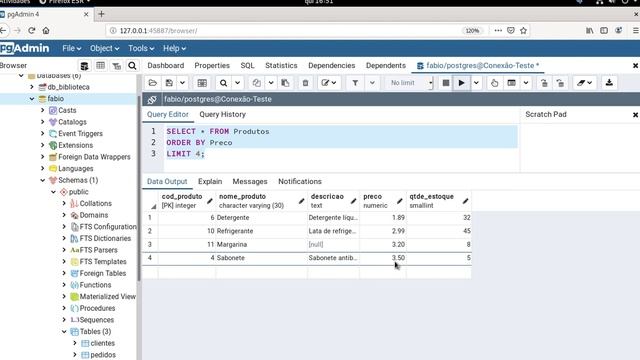Open the Tools menu
This screenshot has height=360, width=640.
(141, 48)
